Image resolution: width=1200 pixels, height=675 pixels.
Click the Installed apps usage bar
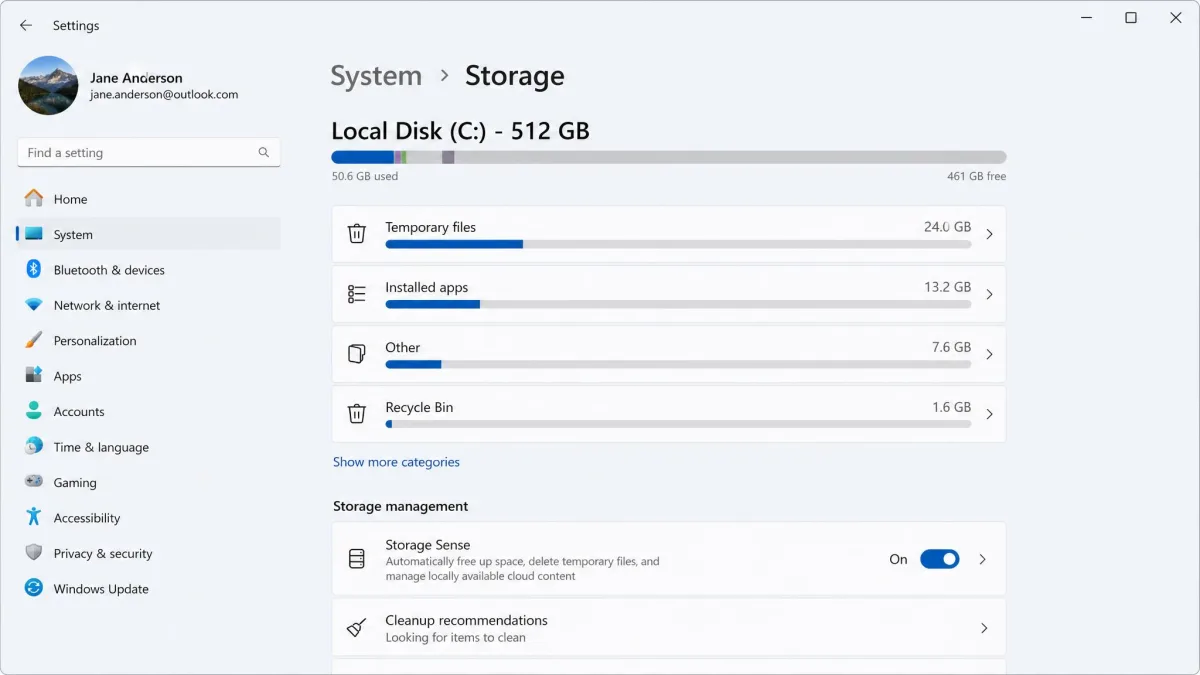(x=678, y=304)
